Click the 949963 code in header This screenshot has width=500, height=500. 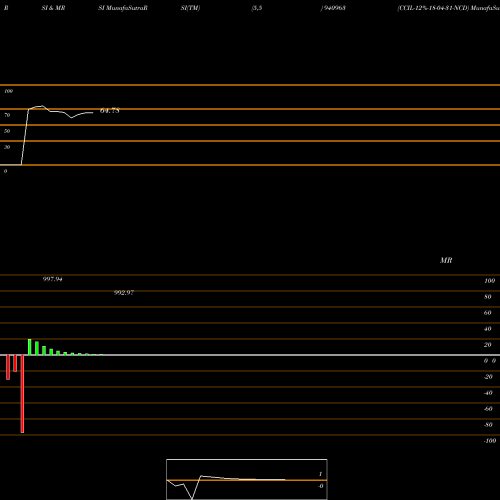coord(334,8)
